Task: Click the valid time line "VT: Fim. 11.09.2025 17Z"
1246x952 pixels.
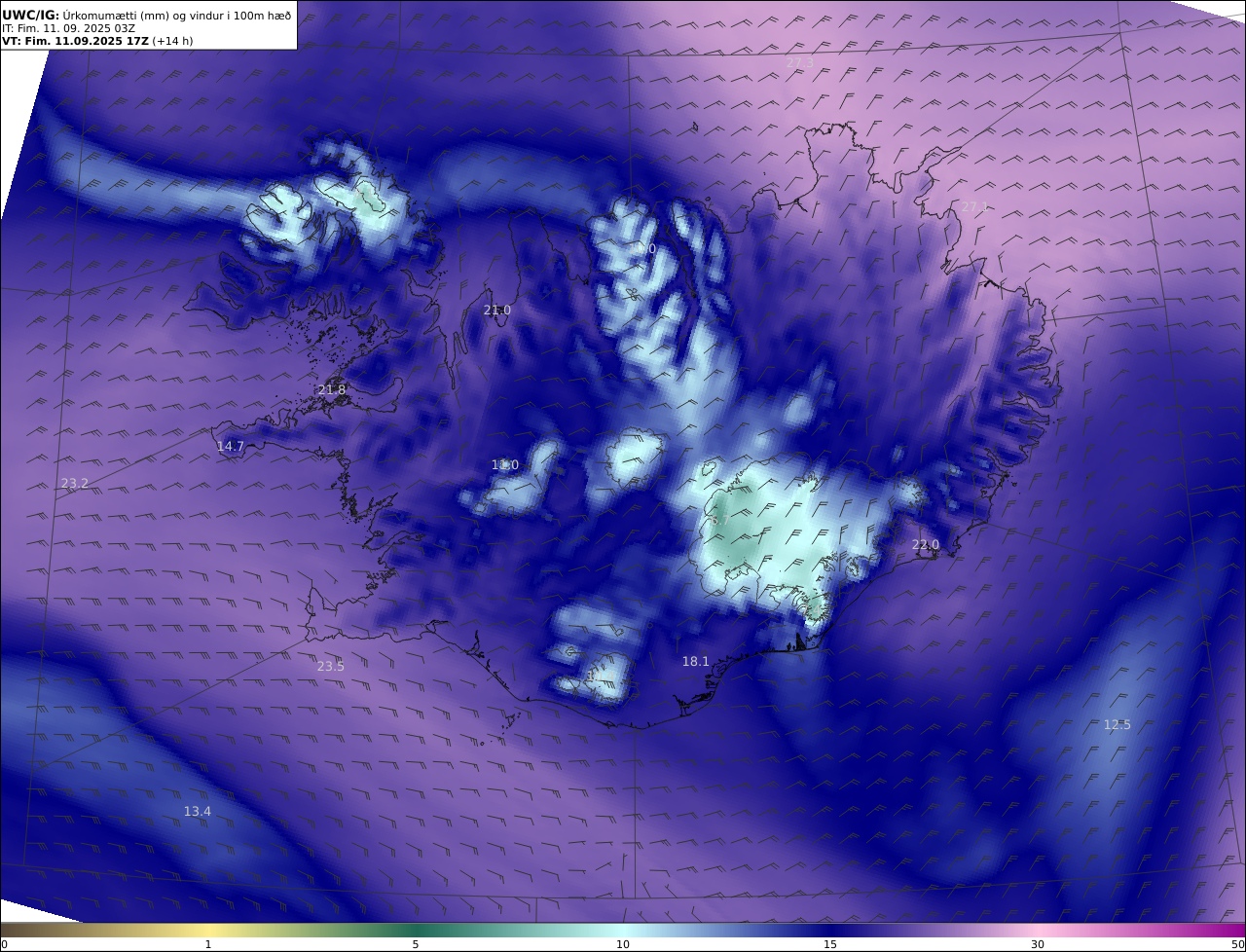Action: [x=77, y=41]
